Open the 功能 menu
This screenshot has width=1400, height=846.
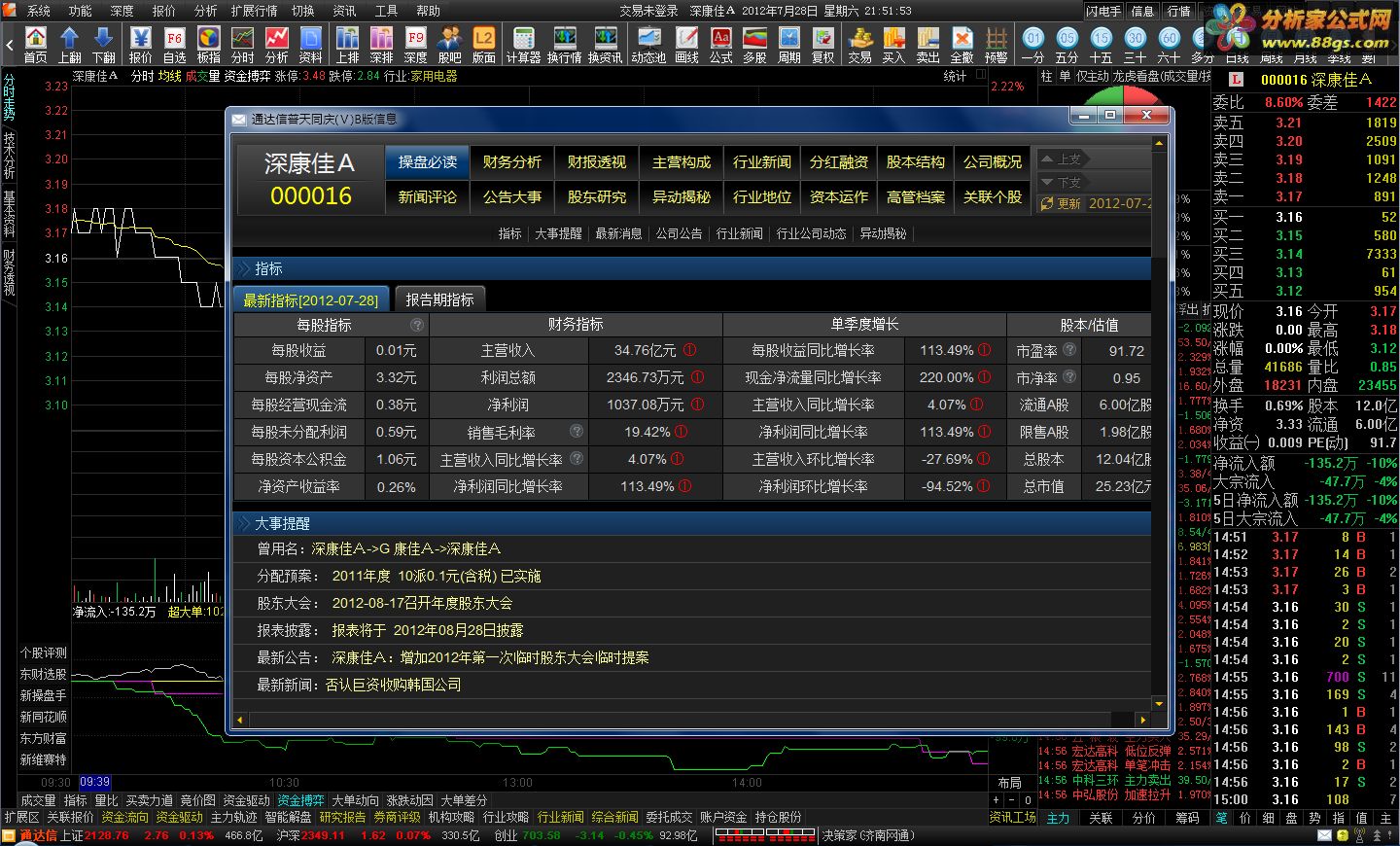click(x=81, y=11)
